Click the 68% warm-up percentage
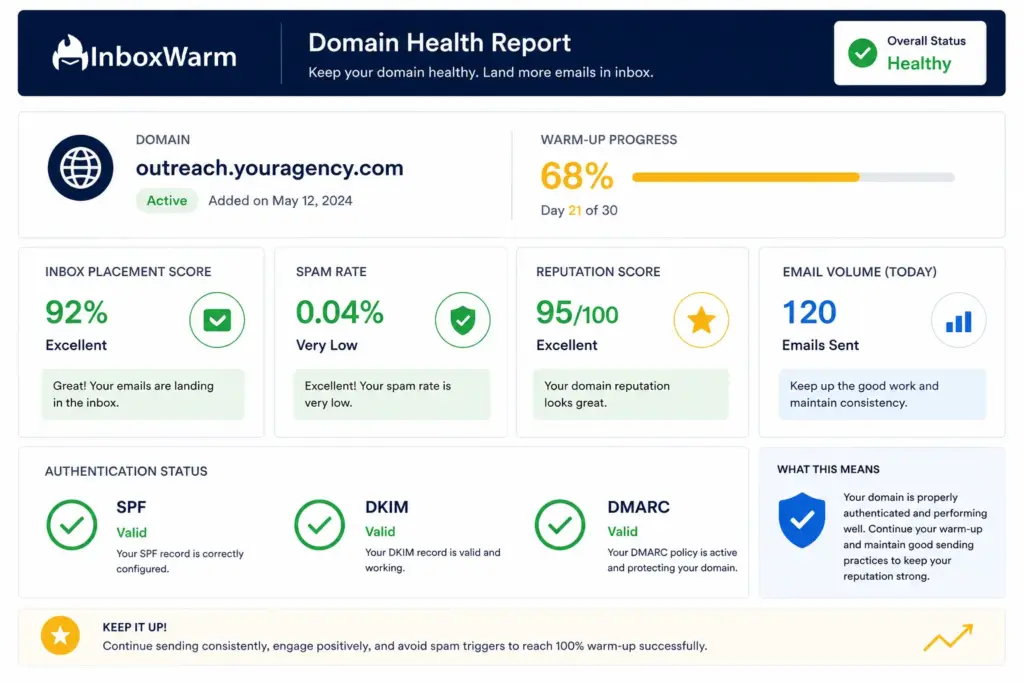Screen dimensions: 1024x683 pos(577,176)
